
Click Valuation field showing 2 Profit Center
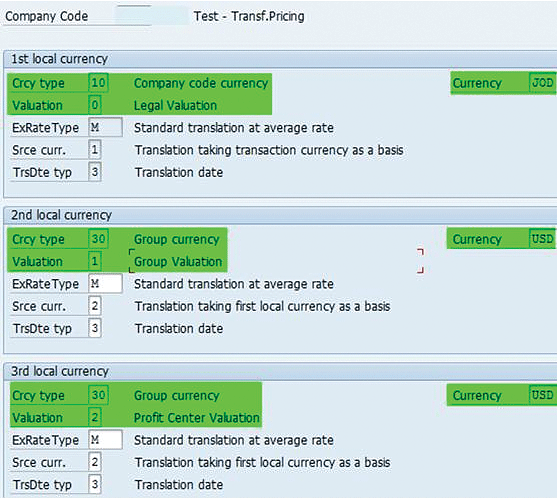tap(95, 417)
